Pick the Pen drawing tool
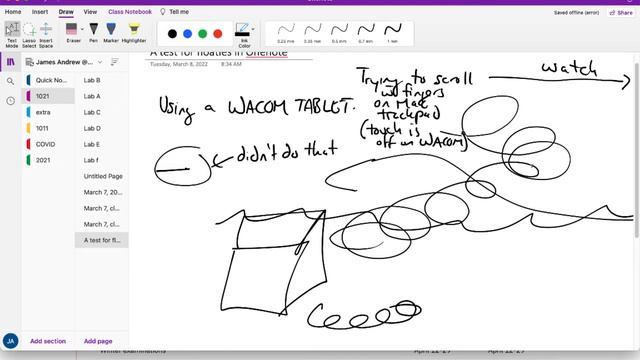This screenshot has width=640, height=360. pyautogui.click(x=93, y=33)
